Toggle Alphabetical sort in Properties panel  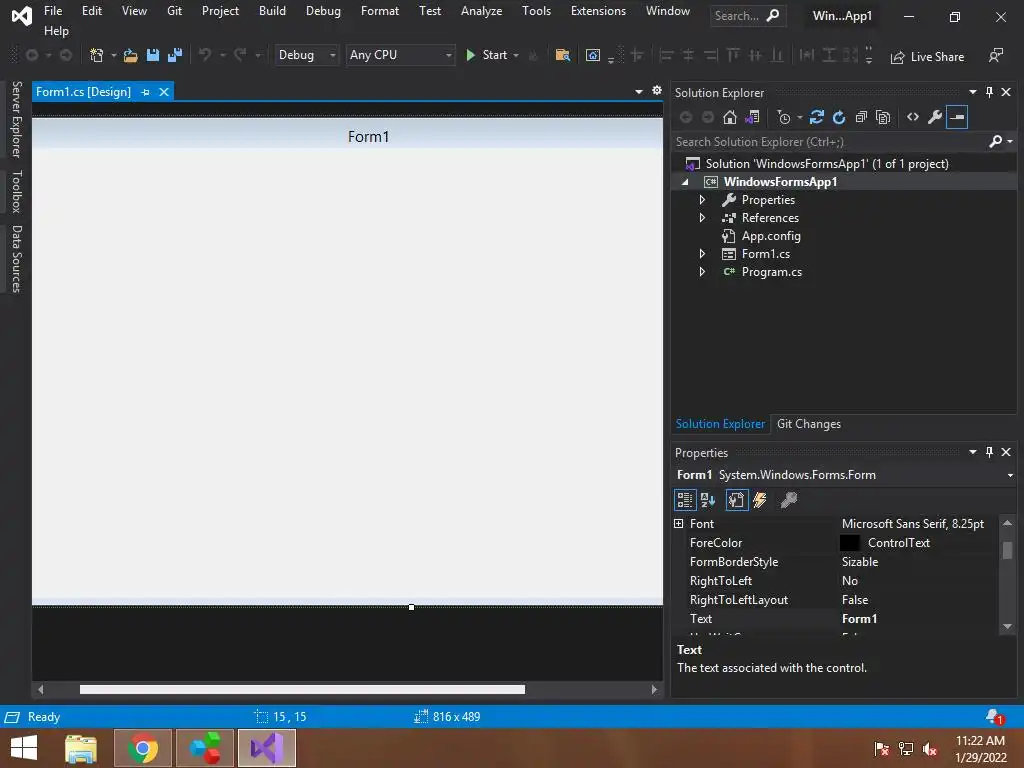pyautogui.click(x=708, y=500)
